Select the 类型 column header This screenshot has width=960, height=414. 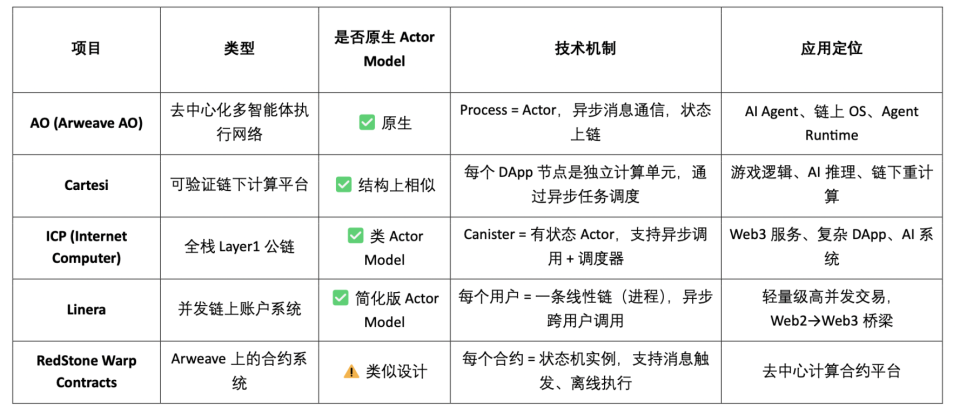[239, 48]
